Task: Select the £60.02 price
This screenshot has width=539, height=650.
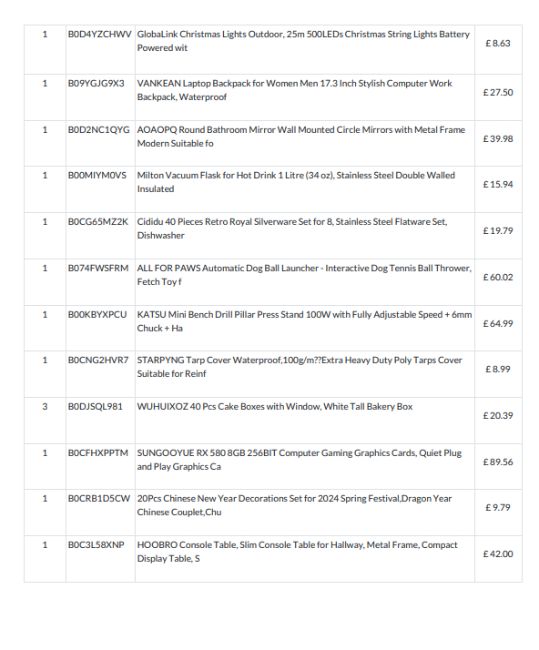Action: click(x=498, y=277)
